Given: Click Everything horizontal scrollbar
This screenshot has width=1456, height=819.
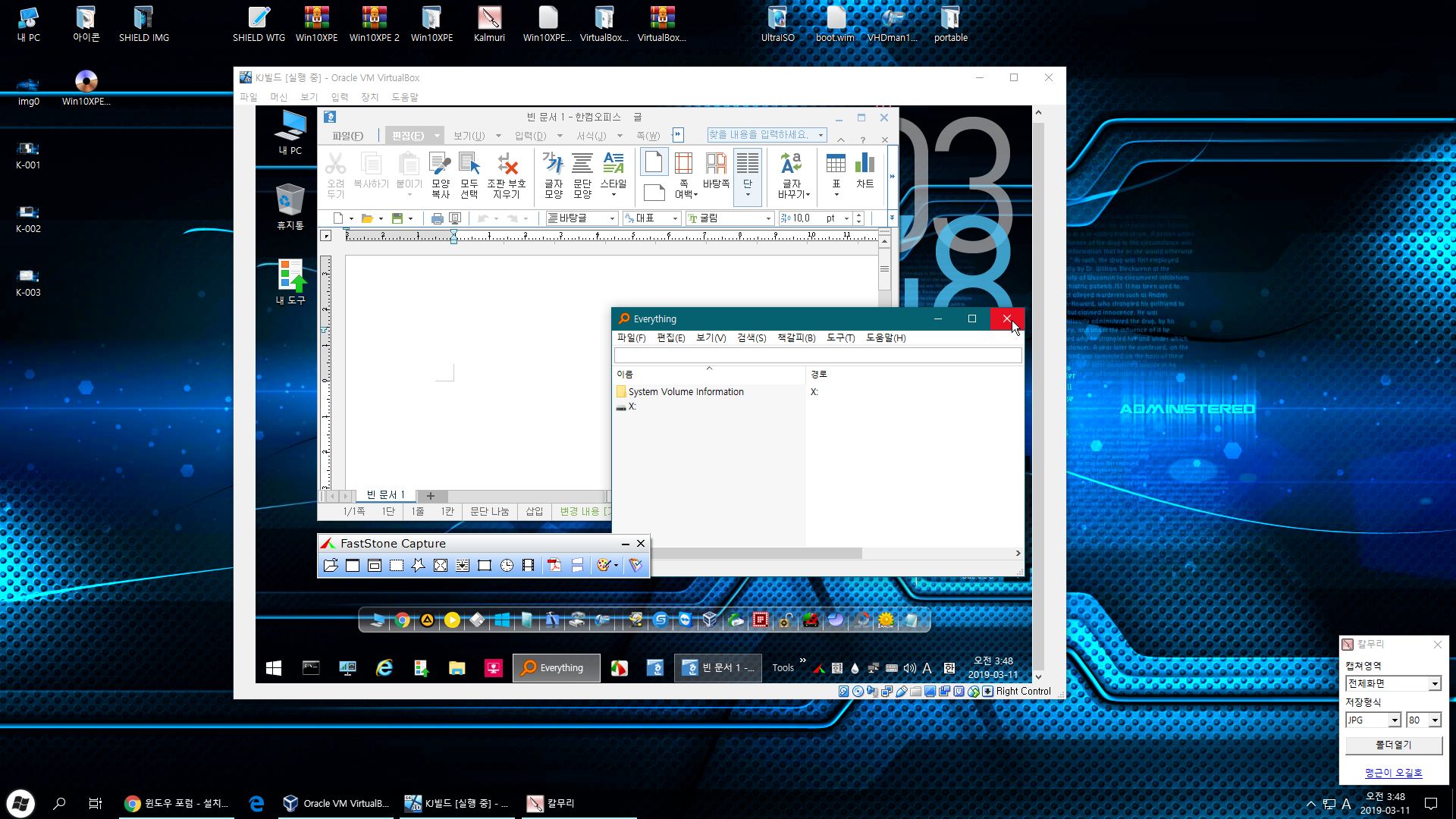Looking at the screenshot, I should 758,554.
